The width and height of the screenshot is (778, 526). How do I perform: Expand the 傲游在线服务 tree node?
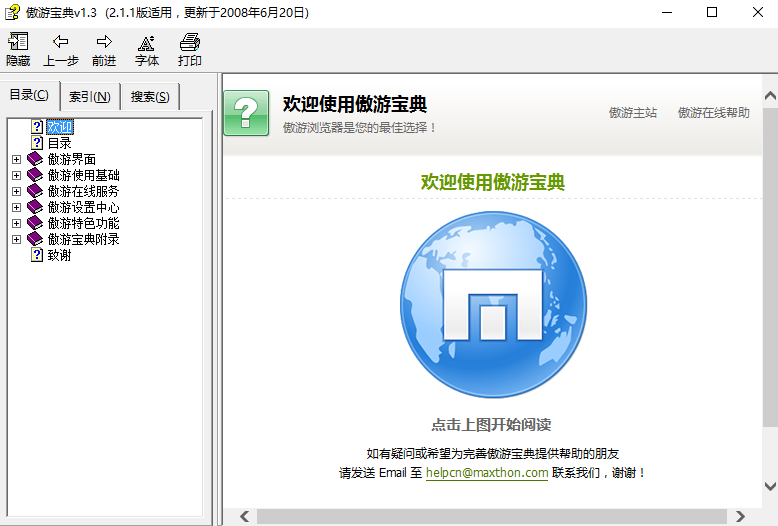point(16,192)
